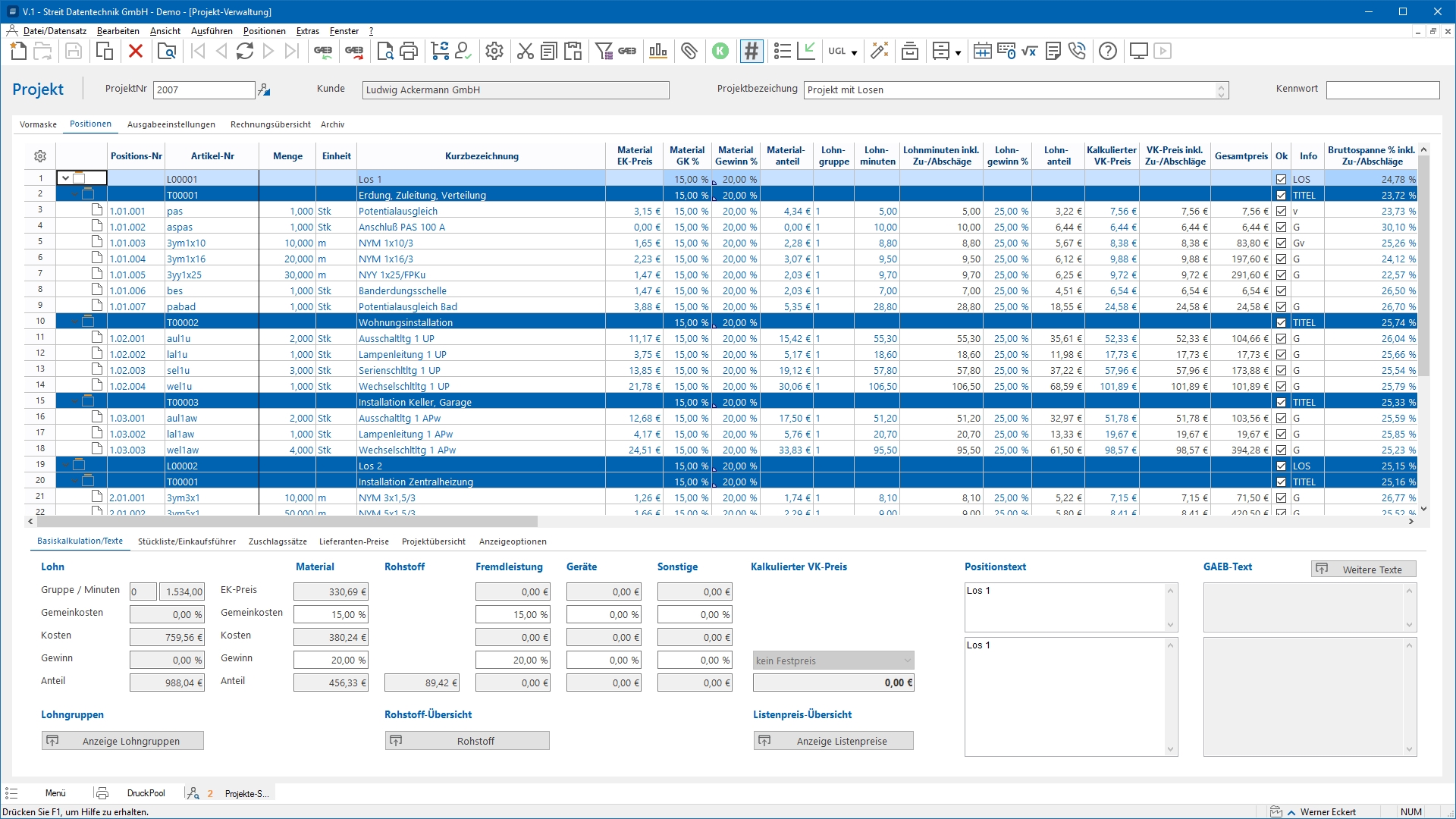Toggle Ok checkbox for Wohnungsinstallation title row
The image size is (1456, 819).
1281,323
